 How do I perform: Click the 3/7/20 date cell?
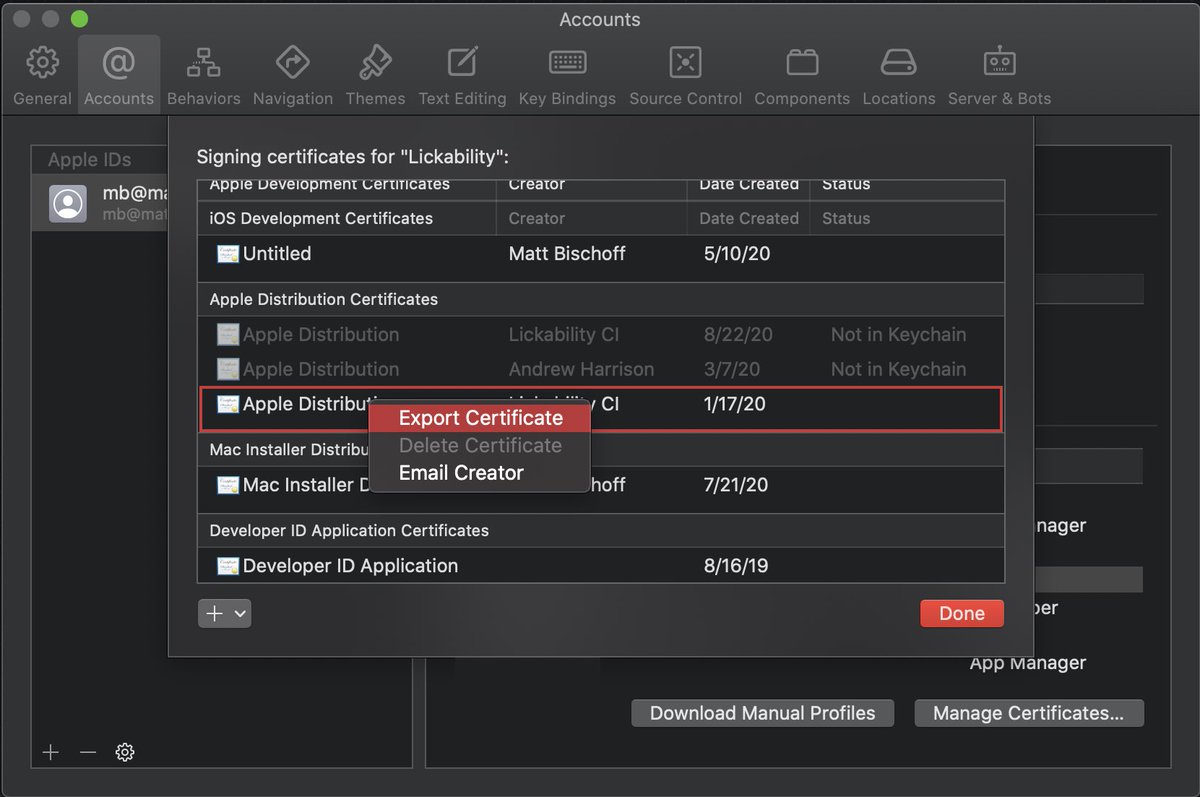pyautogui.click(x=733, y=369)
